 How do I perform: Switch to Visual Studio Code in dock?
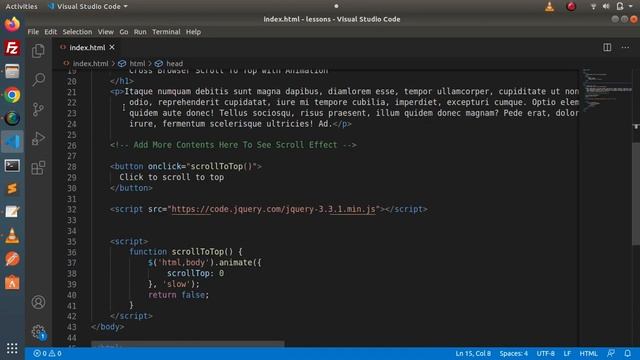click(x=12, y=142)
